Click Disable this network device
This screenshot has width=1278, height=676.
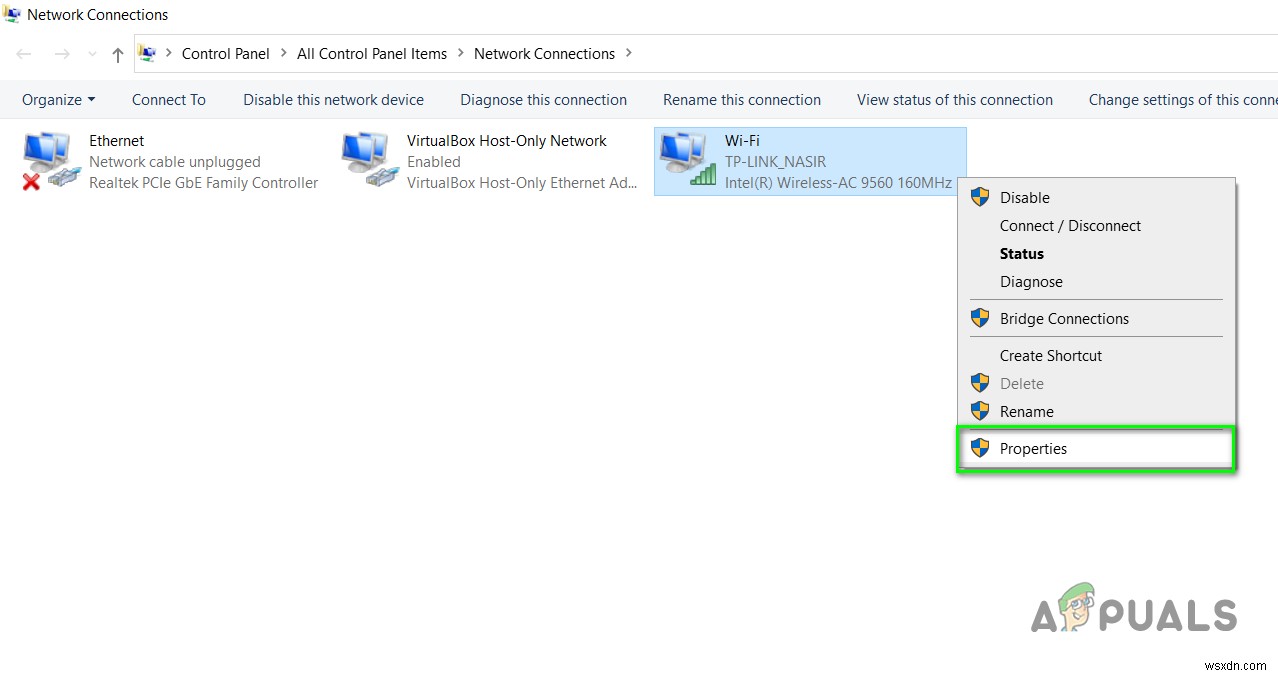[x=333, y=99]
